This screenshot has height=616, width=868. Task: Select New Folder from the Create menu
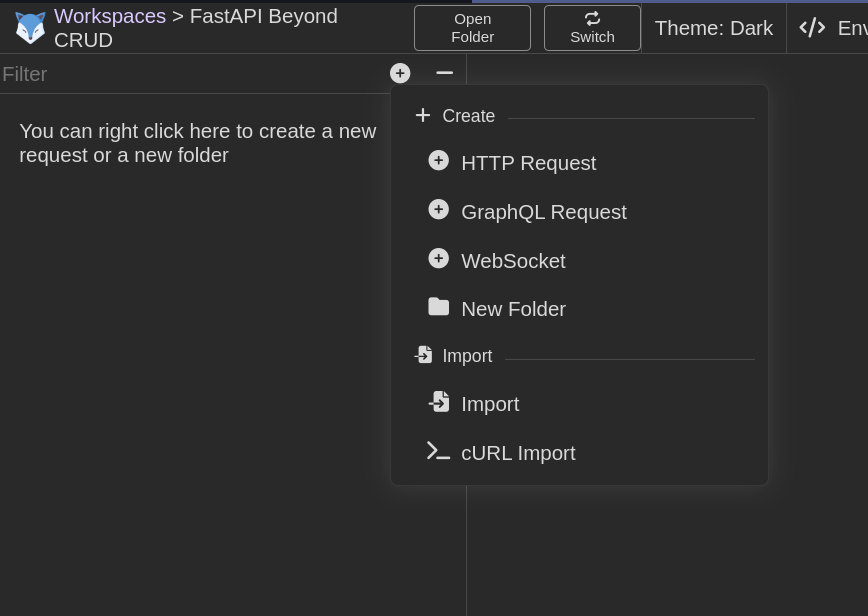point(513,309)
